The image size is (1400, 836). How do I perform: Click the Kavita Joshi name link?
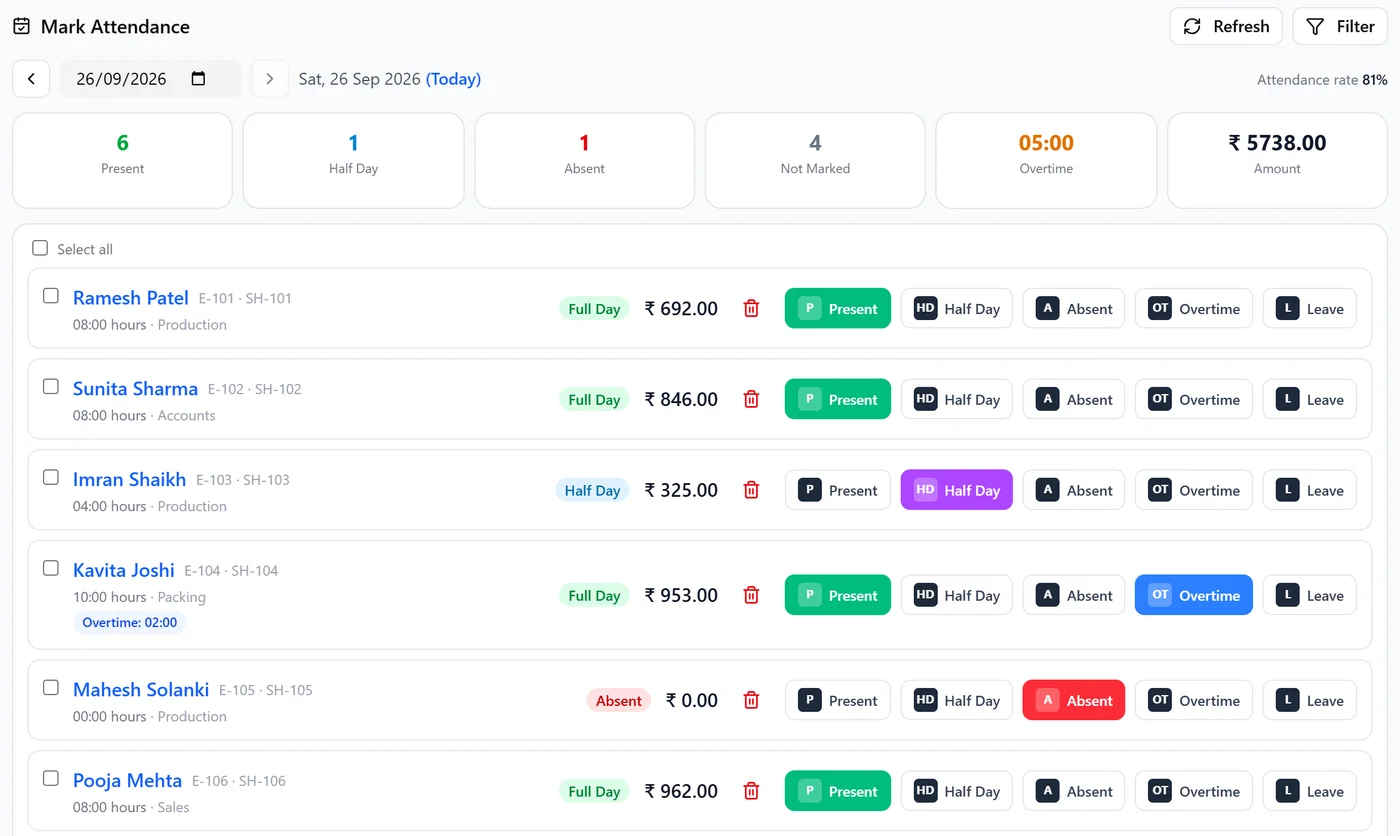[124, 570]
